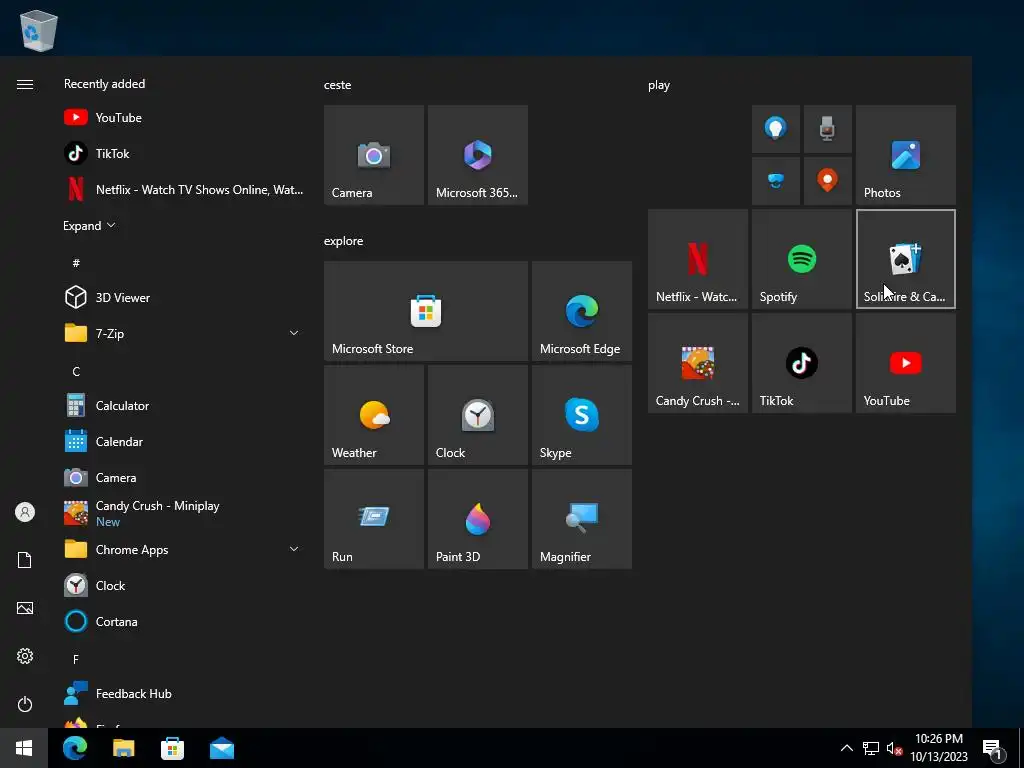Open TikTok from Recently added list
Image resolution: width=1024 pixels, height=768 pixels.
click(x=185, y=153)
